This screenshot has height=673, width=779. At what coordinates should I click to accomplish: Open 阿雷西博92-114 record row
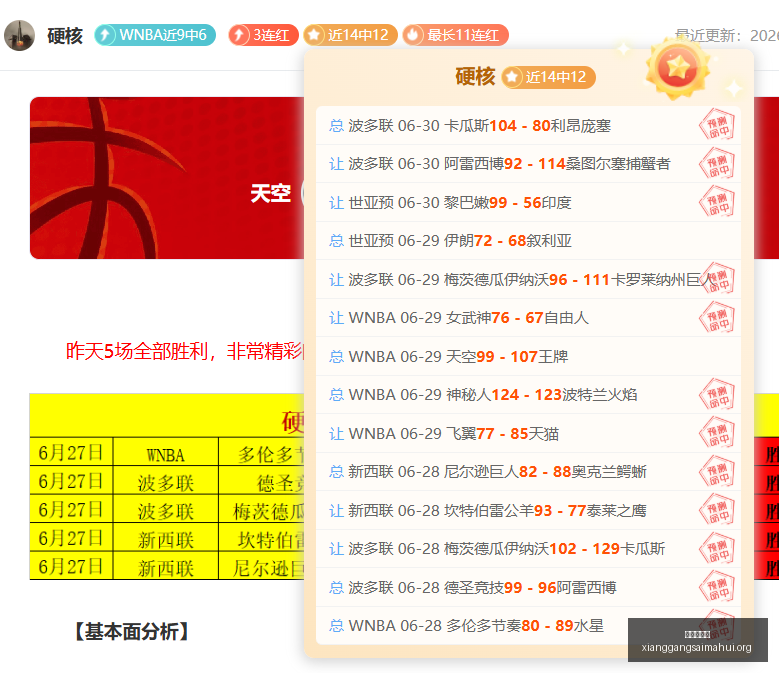(528, 164)
